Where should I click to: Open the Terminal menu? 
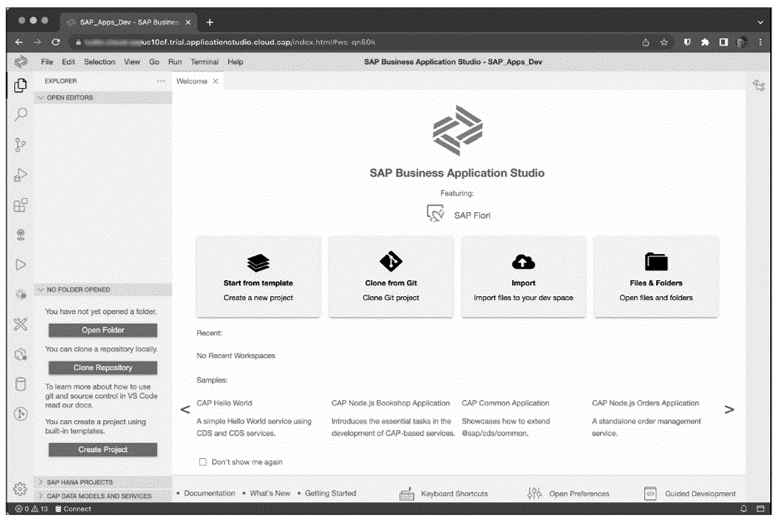coord(204,62)
